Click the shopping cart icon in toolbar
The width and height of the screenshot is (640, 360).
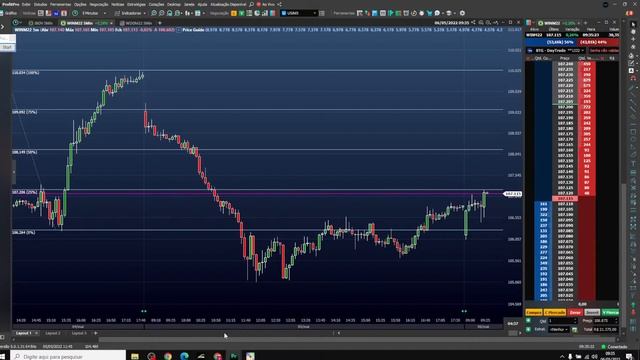pyautogui.click(x=429, y=13)
